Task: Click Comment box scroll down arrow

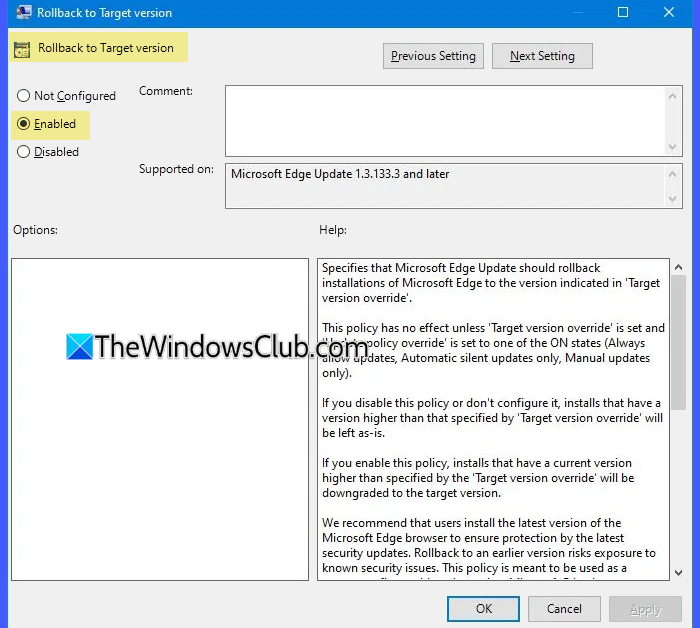Action: 673,146
